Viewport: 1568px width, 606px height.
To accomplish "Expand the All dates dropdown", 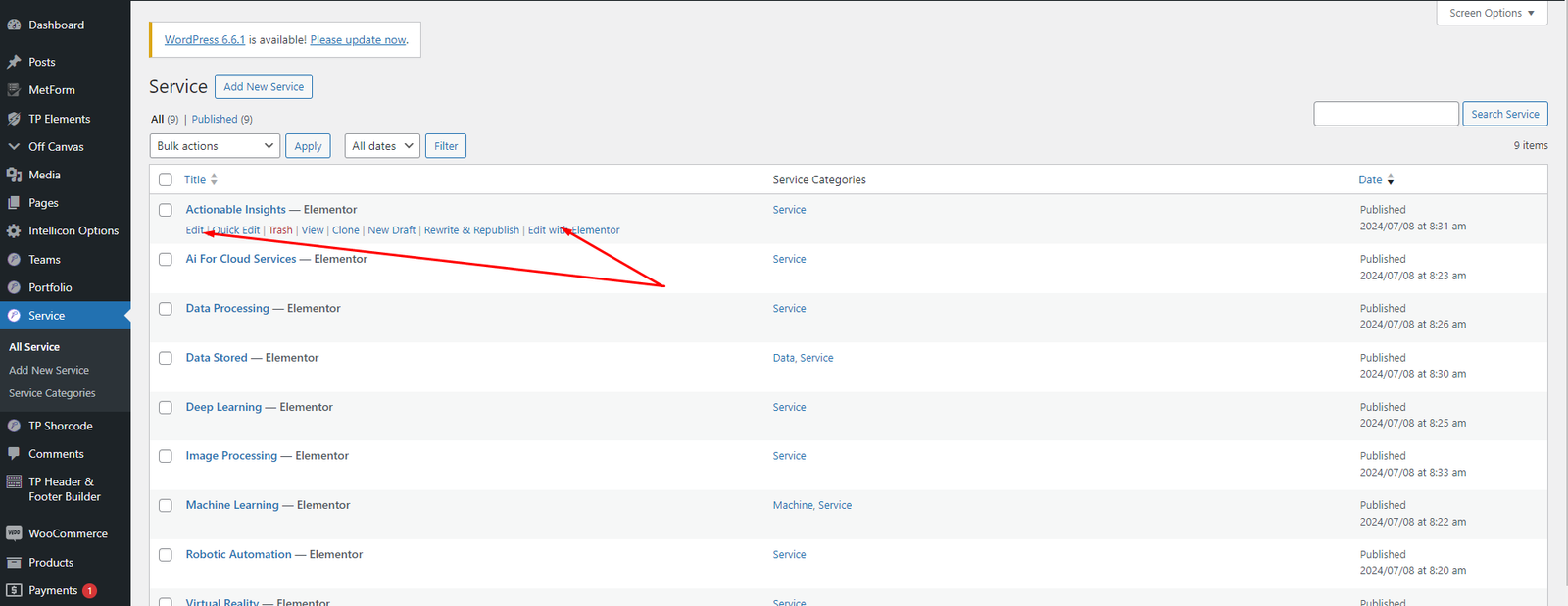I will 382,146.
